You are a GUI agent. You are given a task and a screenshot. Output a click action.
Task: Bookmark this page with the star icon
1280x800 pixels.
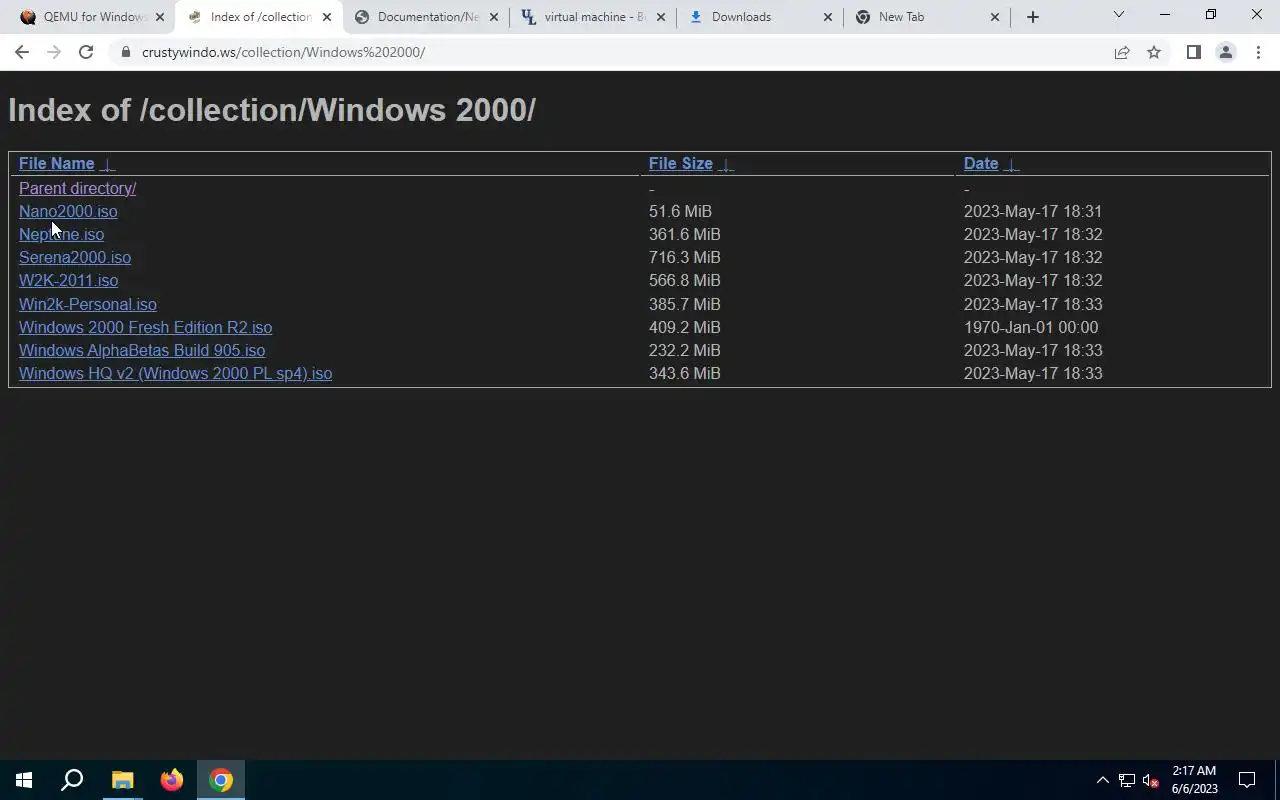1154,52
